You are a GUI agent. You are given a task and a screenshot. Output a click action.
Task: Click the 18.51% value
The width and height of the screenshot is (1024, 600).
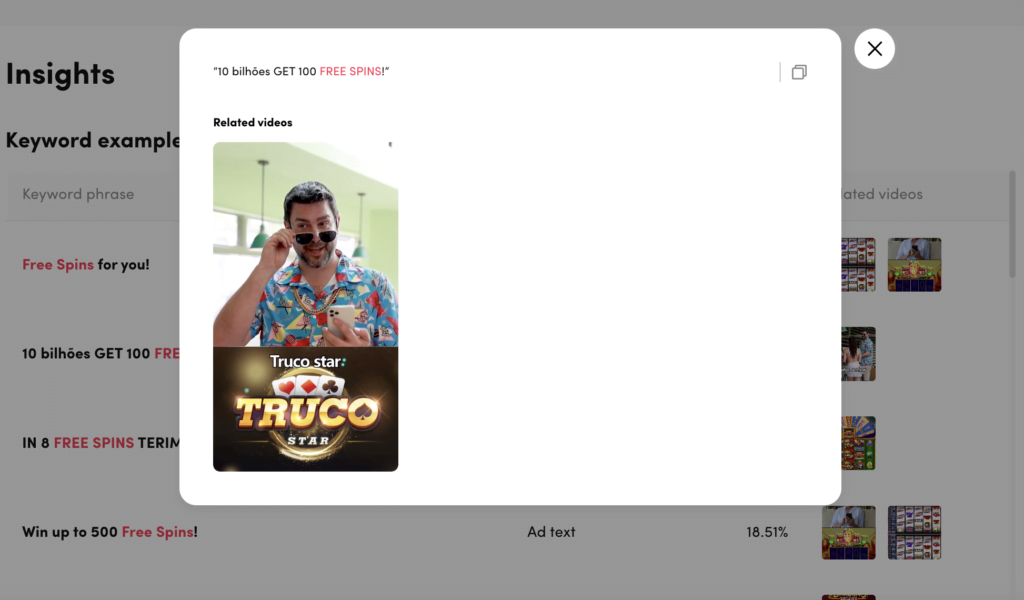coord(767,532)
